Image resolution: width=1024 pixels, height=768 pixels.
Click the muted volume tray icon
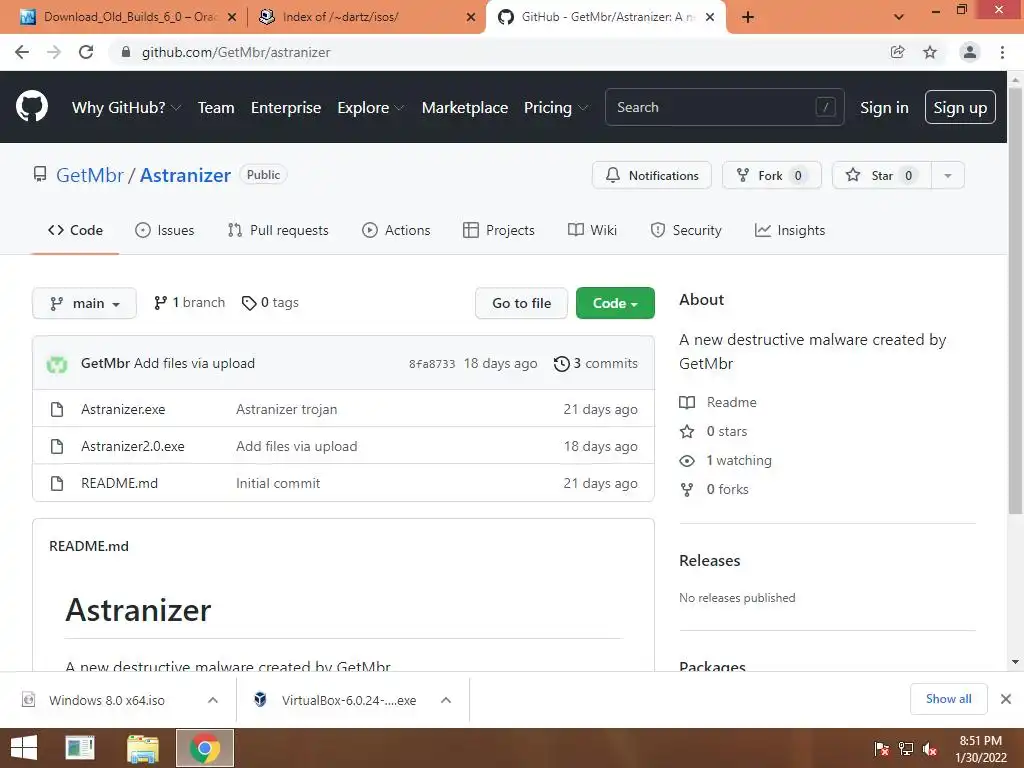(930, 749)
